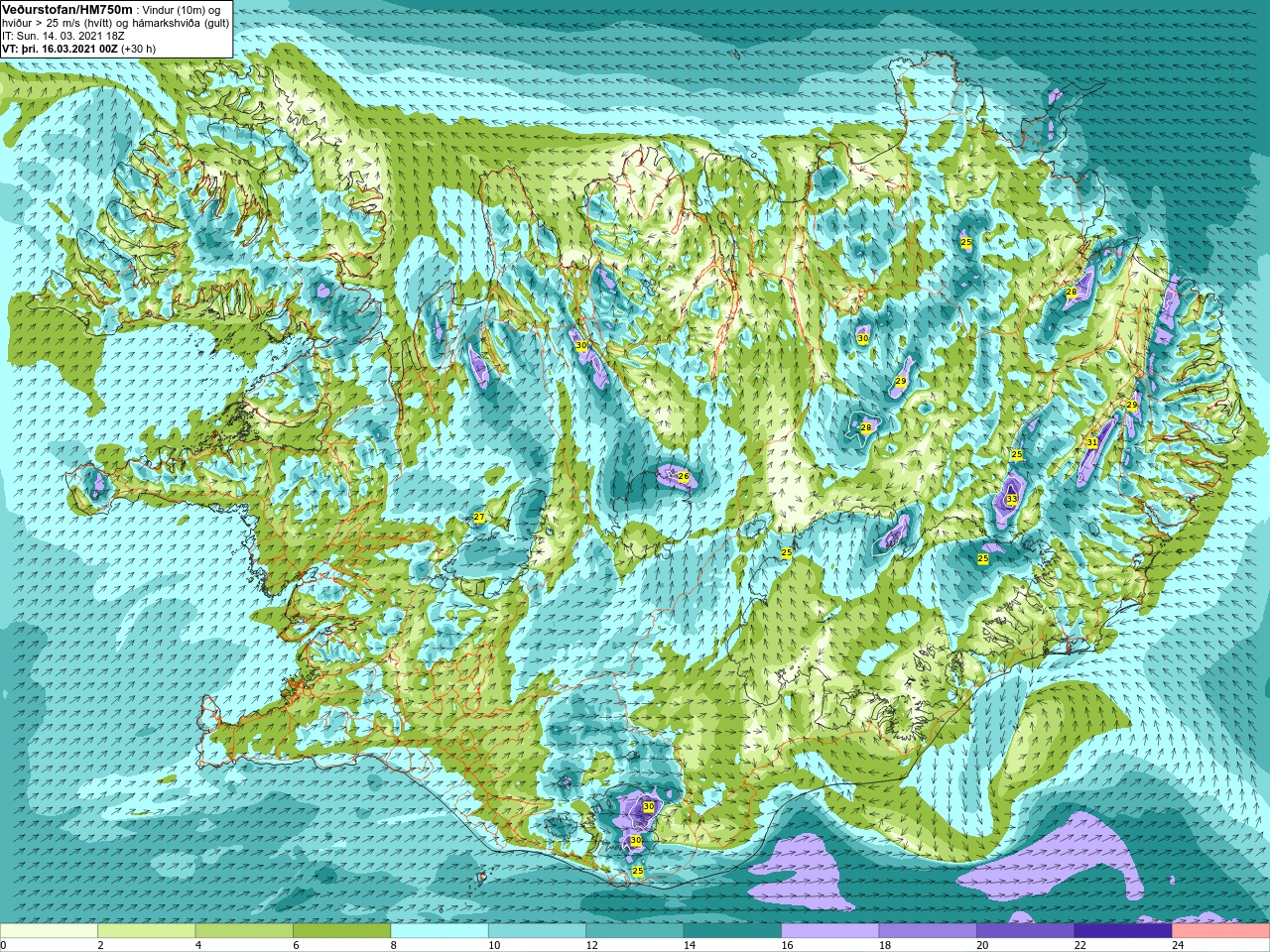Click the '24' tick number on the scale

tap(1177, 945)
